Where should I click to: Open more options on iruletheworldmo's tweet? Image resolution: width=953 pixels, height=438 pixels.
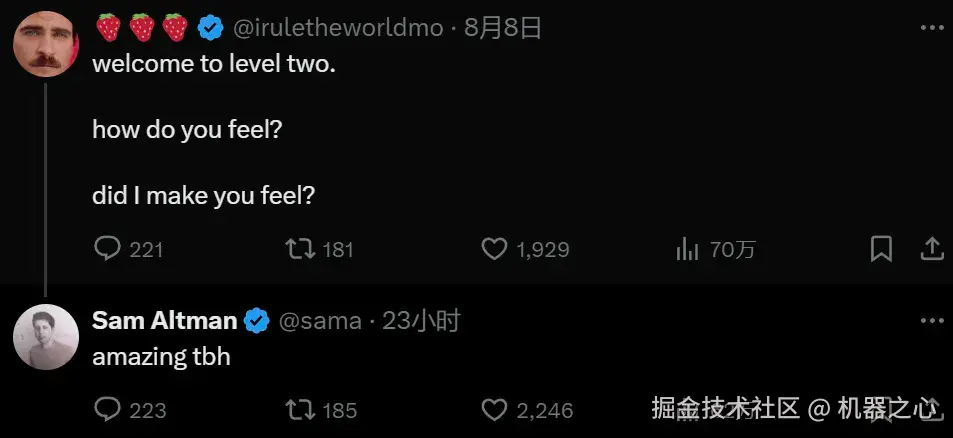931,28
